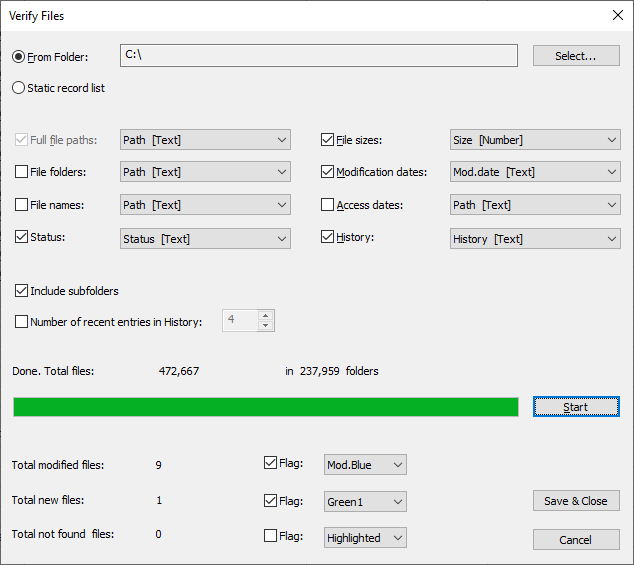Select the From Folder radio button
The height and width of the screenshot is (565, 634).
[x=19, y=57]
